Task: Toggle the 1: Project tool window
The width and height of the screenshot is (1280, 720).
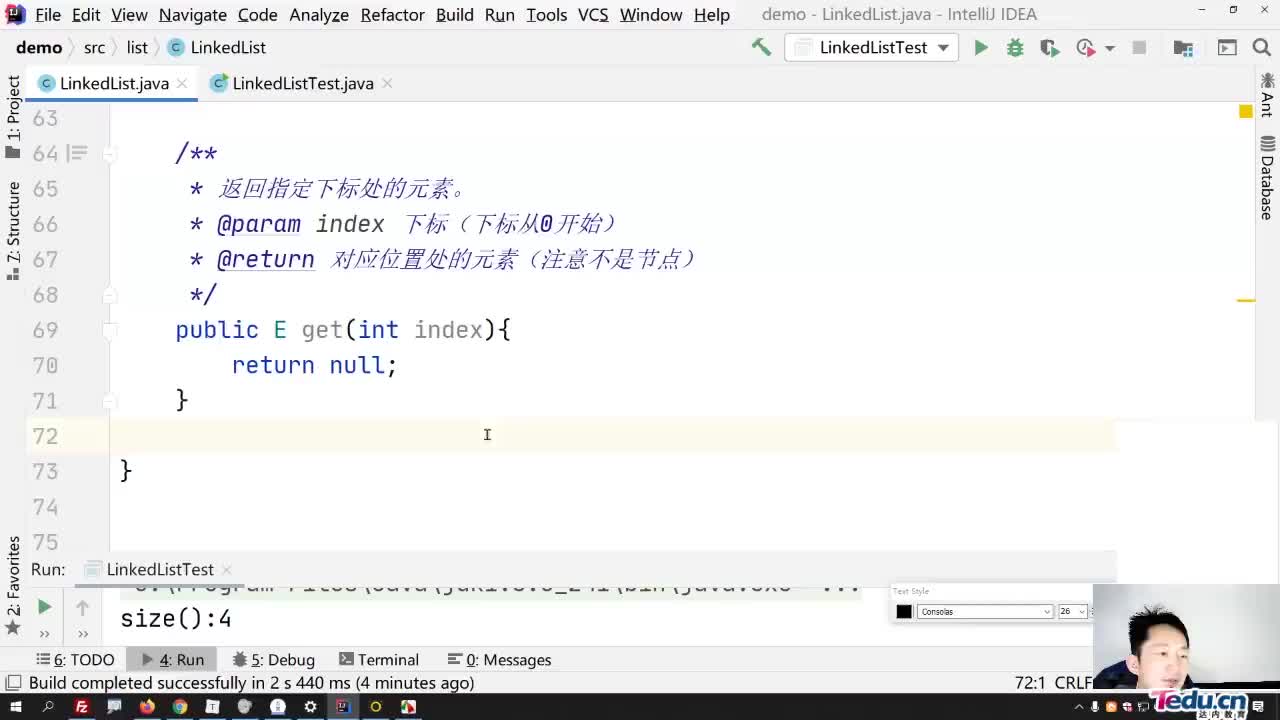Action: (x=13, y=117)
